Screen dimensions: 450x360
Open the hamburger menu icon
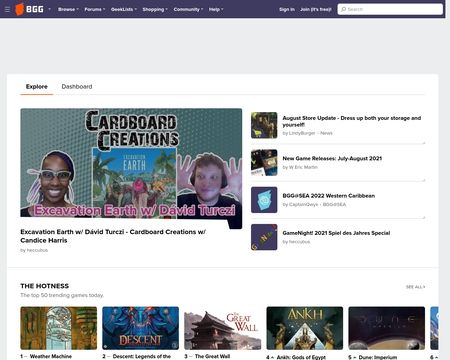coord(7,9)
